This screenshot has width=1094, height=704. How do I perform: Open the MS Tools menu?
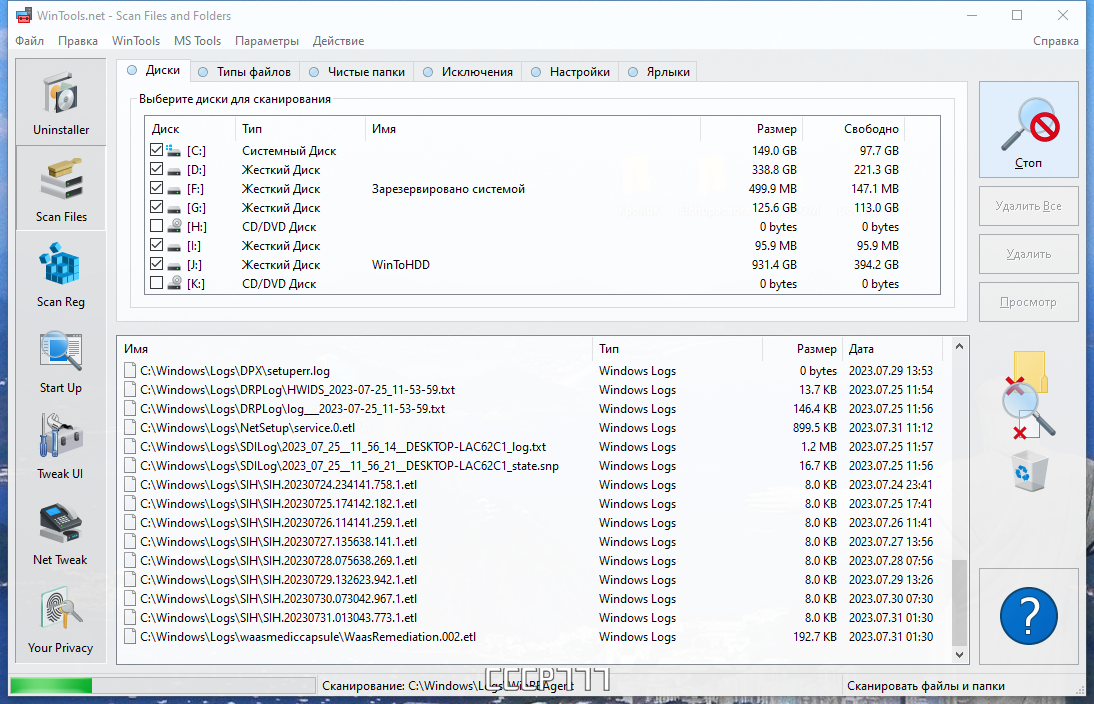coord(197,41)
